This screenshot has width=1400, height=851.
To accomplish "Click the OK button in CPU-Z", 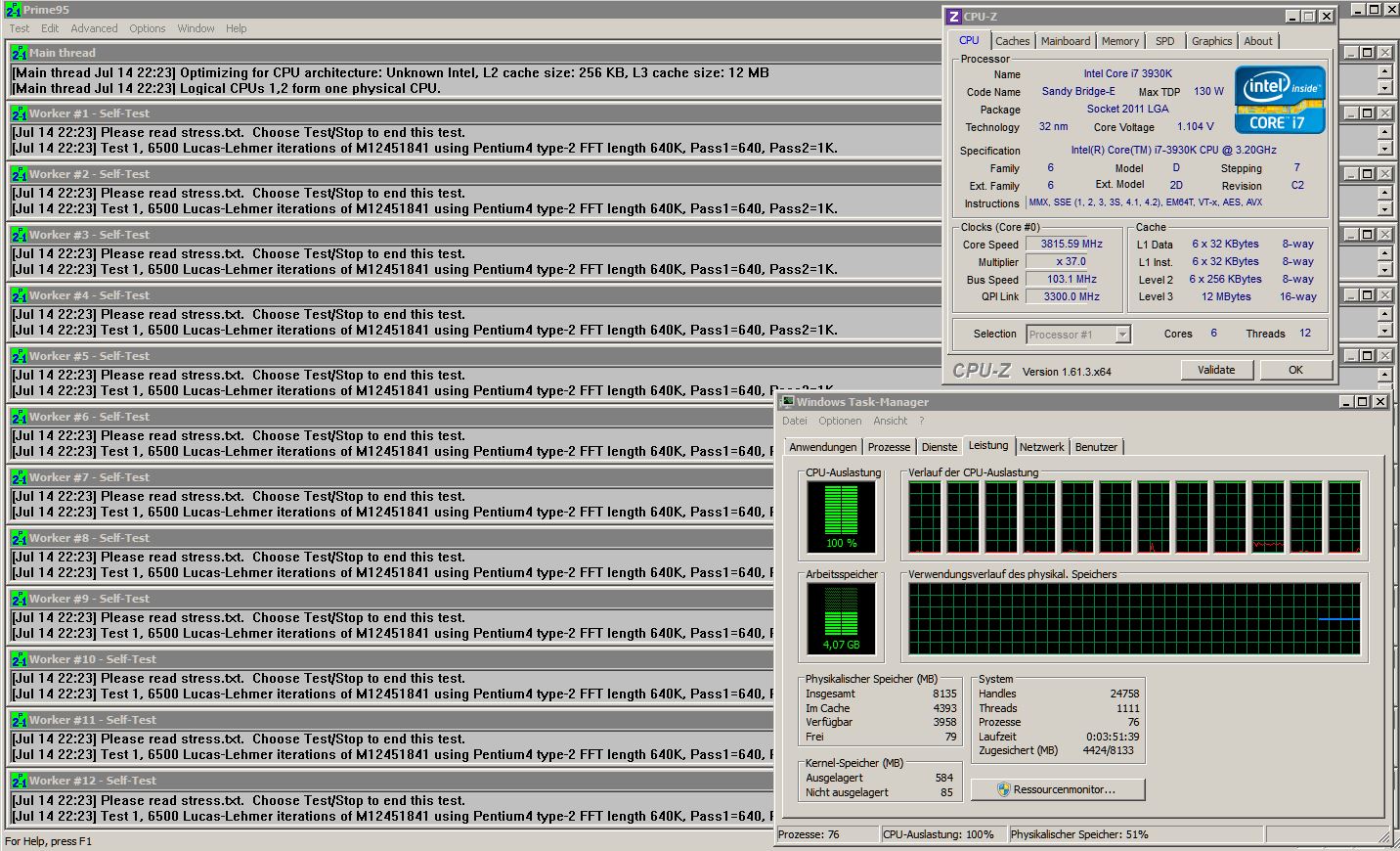I will click(x=1295, y=370).
